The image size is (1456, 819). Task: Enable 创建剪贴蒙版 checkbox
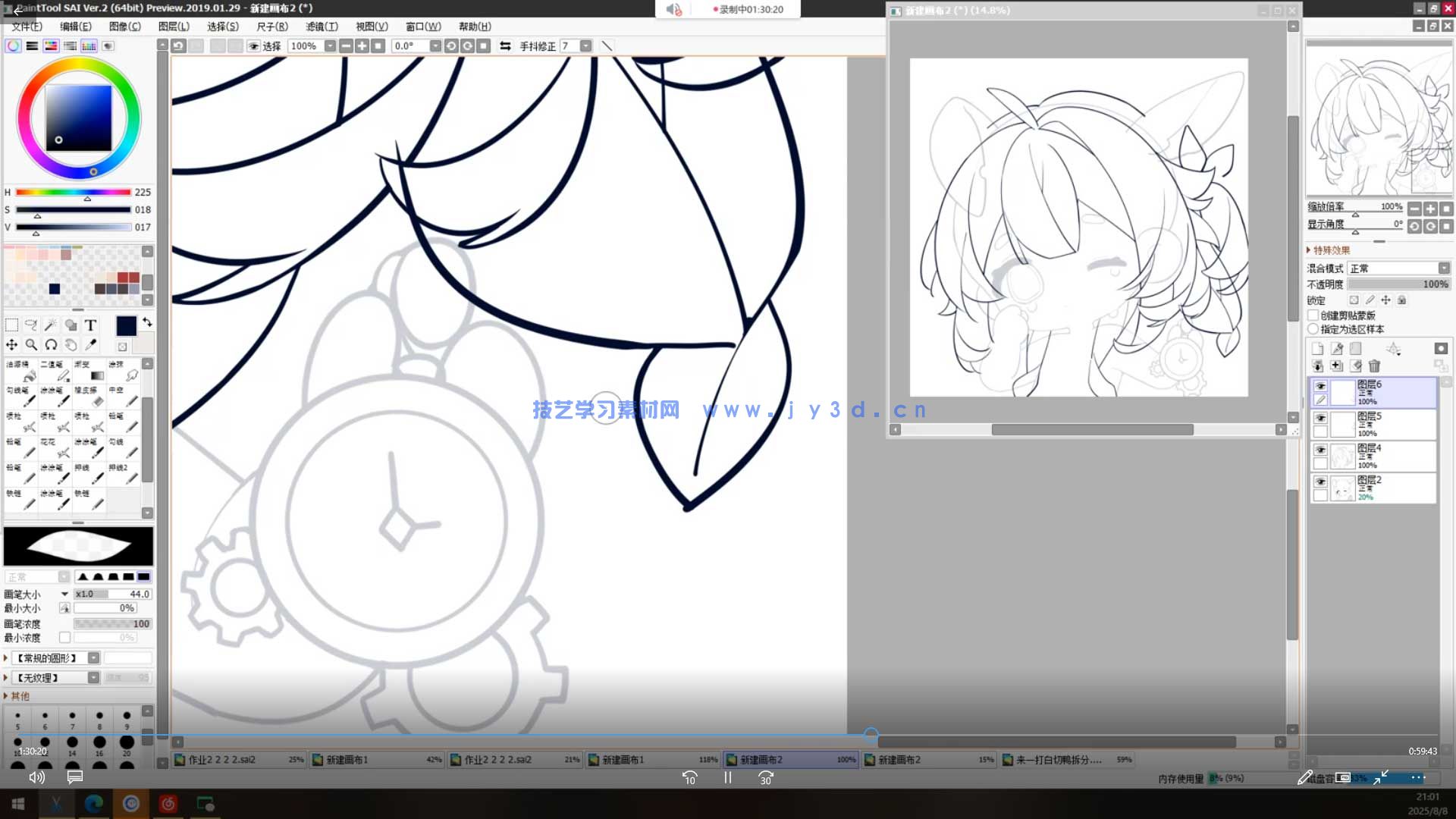pos(1313,315)
